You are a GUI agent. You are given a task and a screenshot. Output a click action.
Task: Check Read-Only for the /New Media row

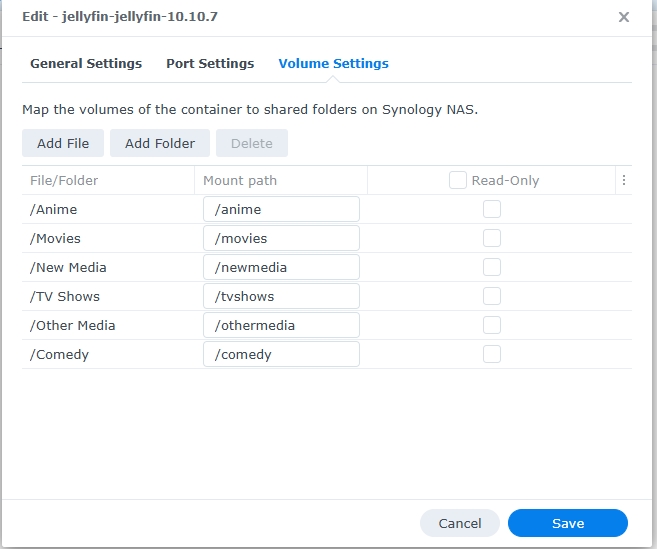tap(492, 267)
